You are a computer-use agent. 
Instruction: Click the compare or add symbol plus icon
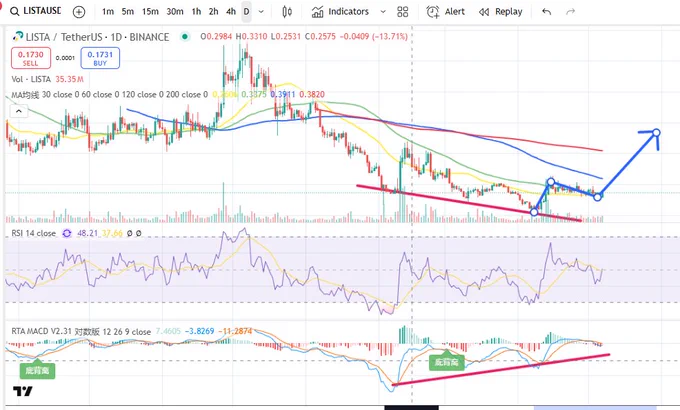(79, 12)
